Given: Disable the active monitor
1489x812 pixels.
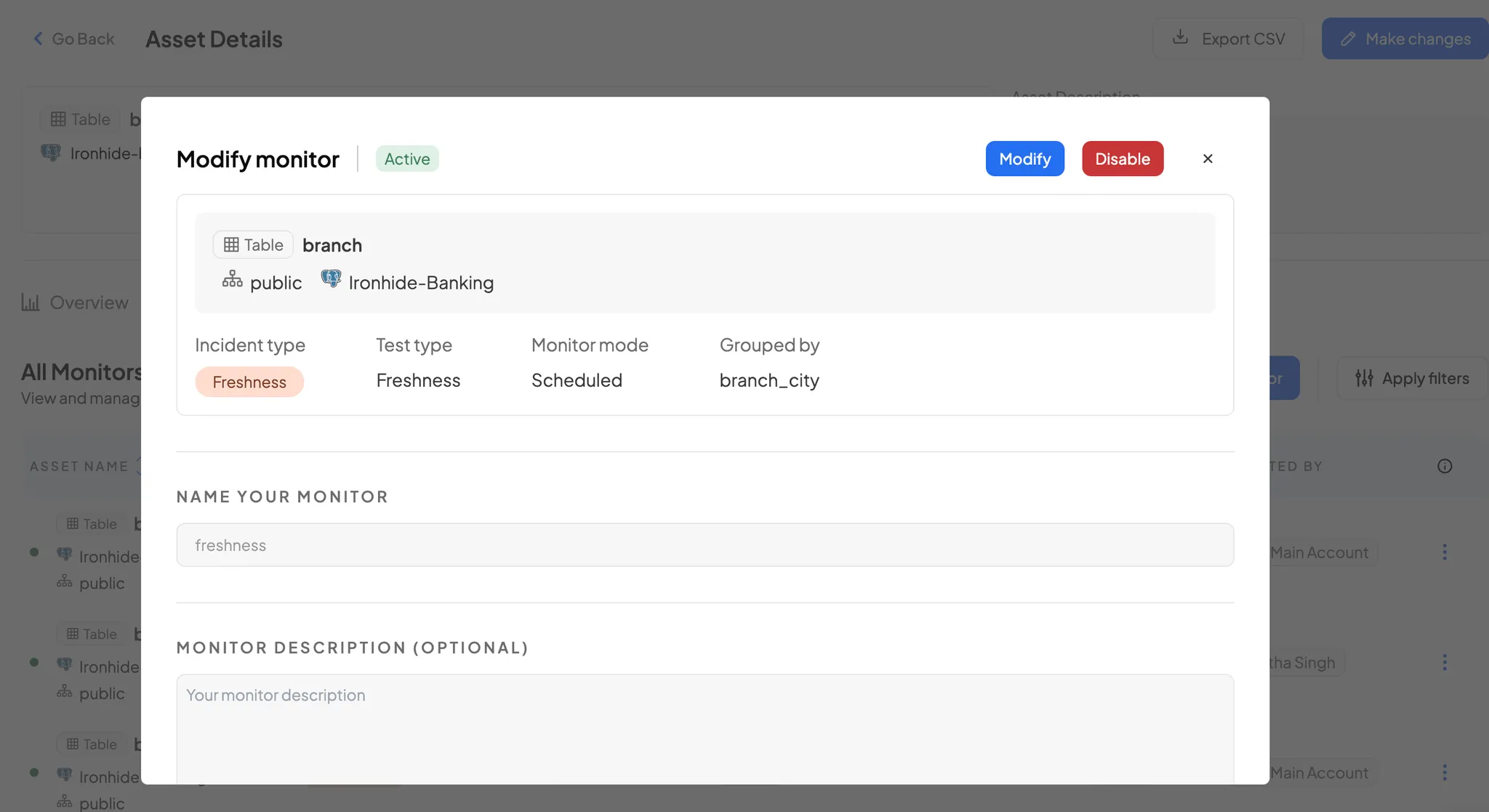Looking at the screenshot, I should [x=1122, y=158].
